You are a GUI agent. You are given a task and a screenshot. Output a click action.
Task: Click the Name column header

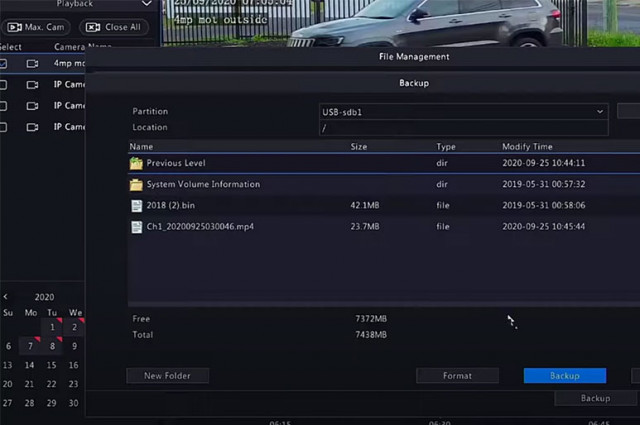[x=141, y=147]
